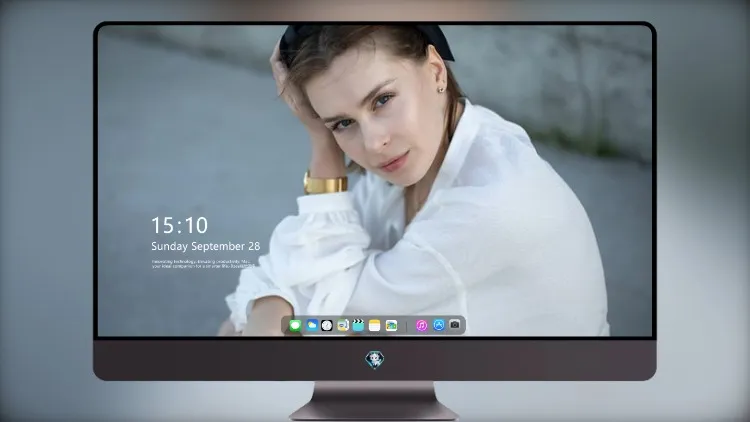Launch the blue App Store icon
The width and height of the screenshot is (750, 422).
[439, 325]
